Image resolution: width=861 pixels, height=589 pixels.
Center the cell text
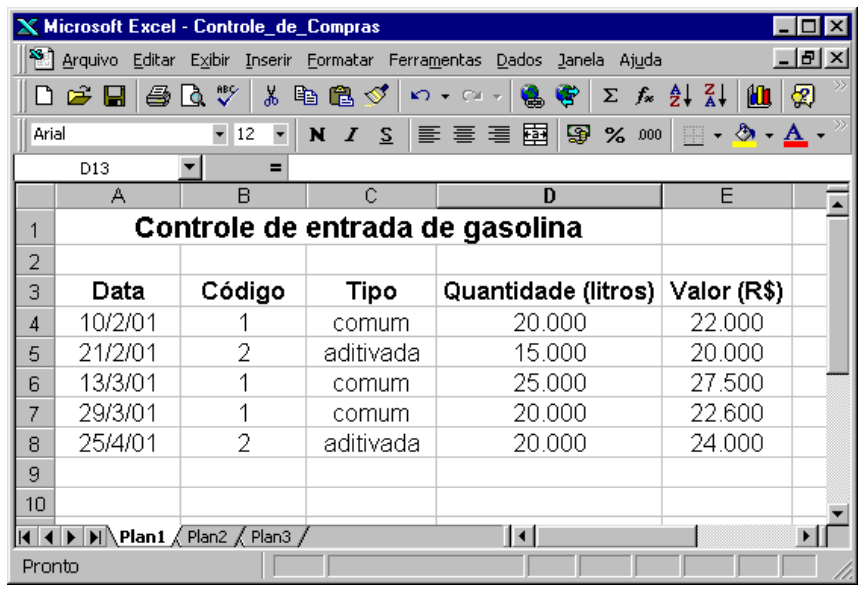[464, 134]
